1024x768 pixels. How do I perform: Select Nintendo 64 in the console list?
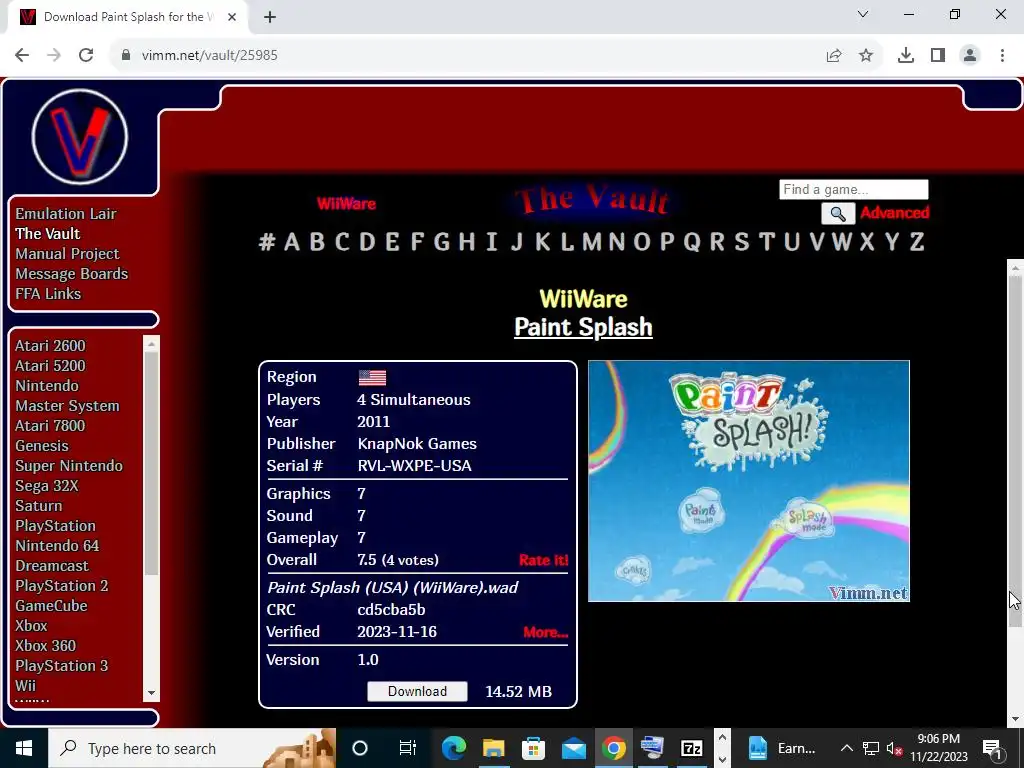(57, 545)
